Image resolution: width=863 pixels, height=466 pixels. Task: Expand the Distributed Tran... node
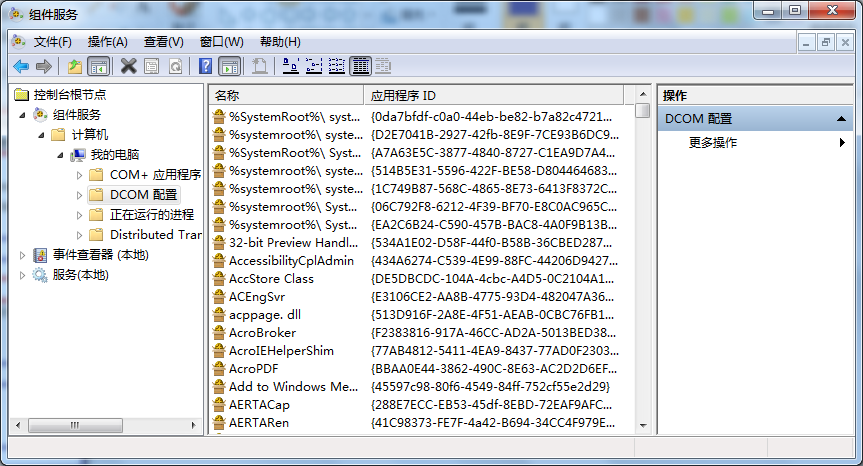[79, 235]
